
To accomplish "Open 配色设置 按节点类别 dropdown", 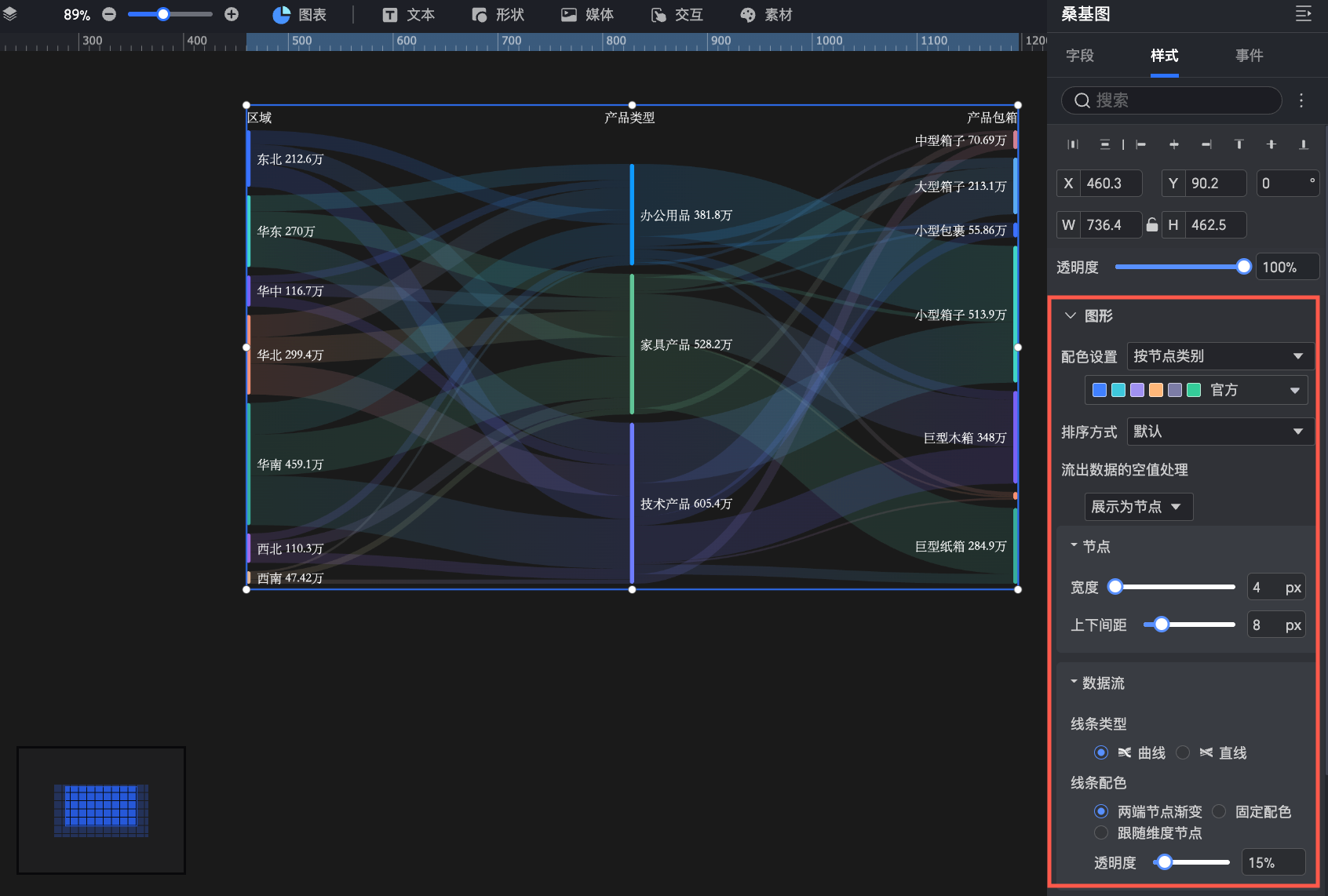I will pos(1220,356).
